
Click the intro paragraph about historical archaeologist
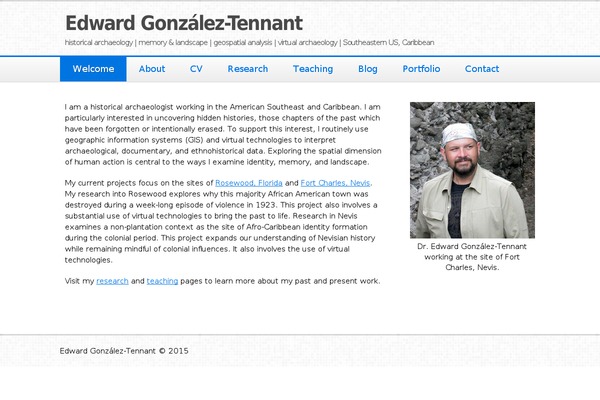point(223,134)
